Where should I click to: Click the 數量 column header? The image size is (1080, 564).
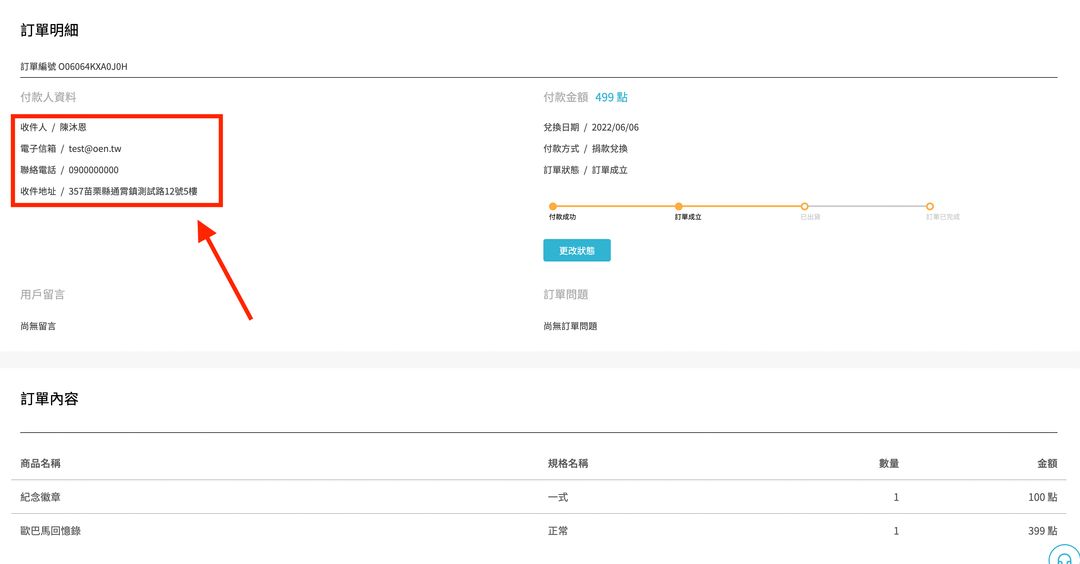(888, 463)
